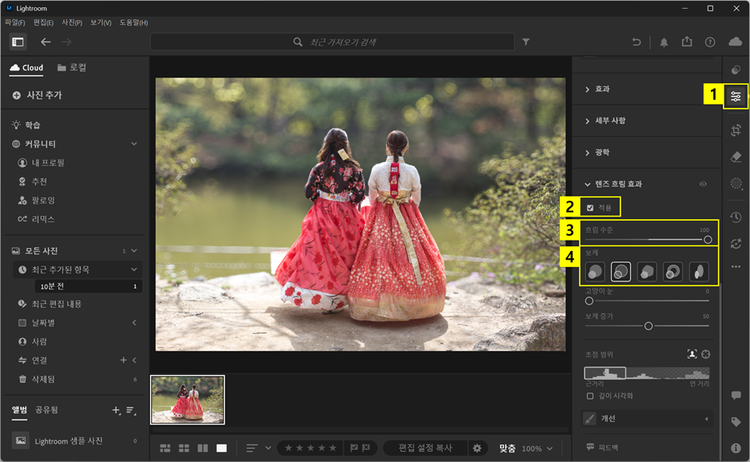Click the search filter funnel icon
Viewport: 750px width, 462px height.
pyautogui.click(x=526, y=42)
